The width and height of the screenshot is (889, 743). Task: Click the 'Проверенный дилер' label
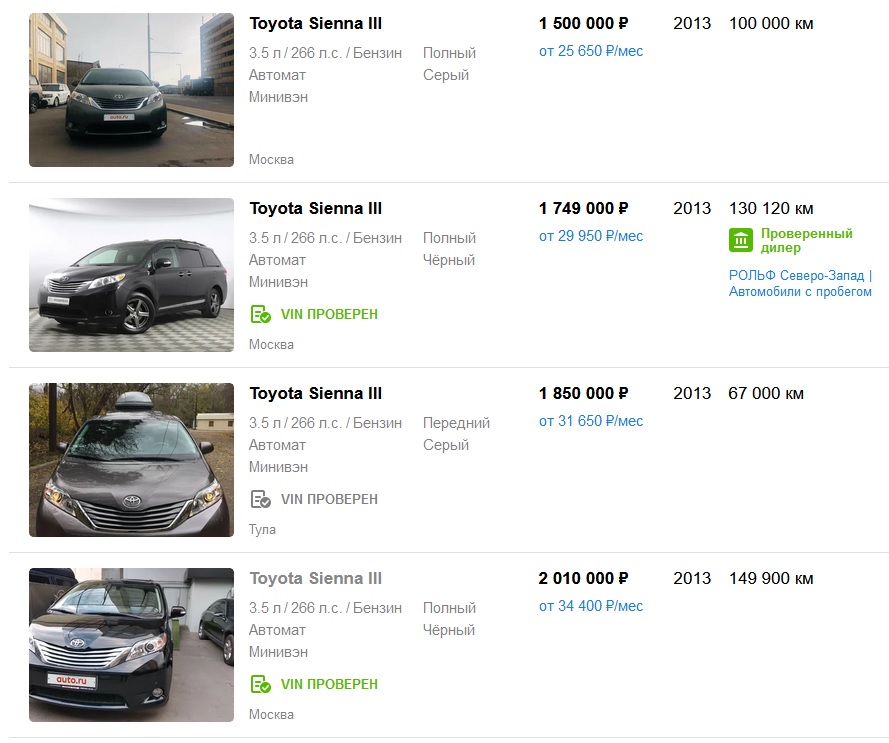[x=806, y=240]
